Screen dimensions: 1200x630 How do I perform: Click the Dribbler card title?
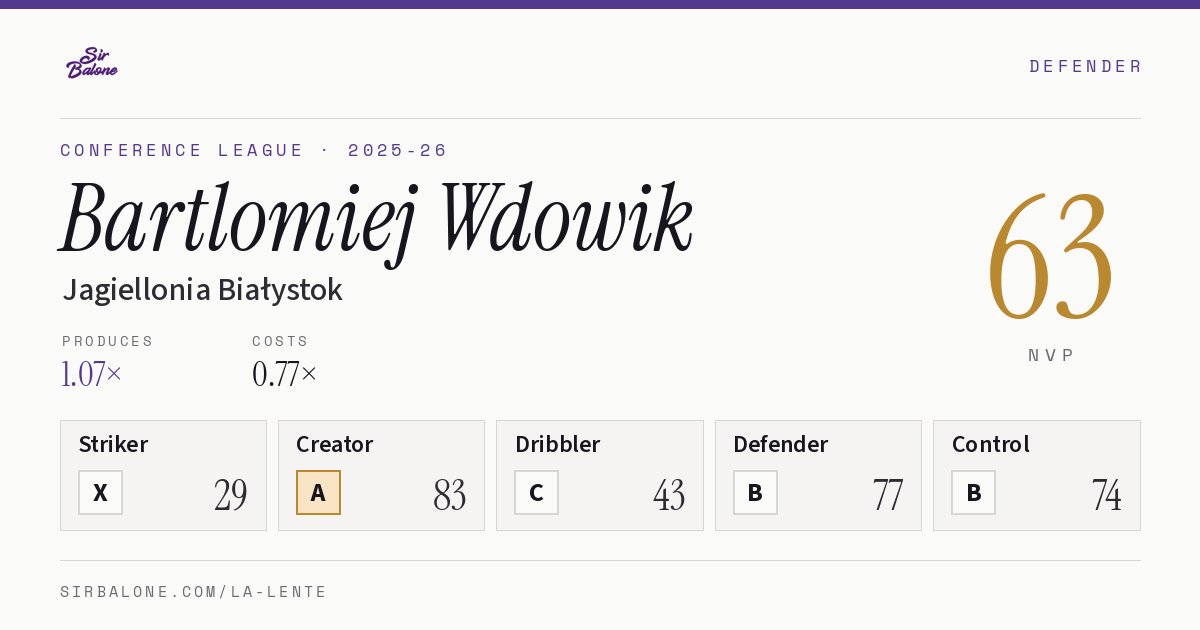coord(557,444)
